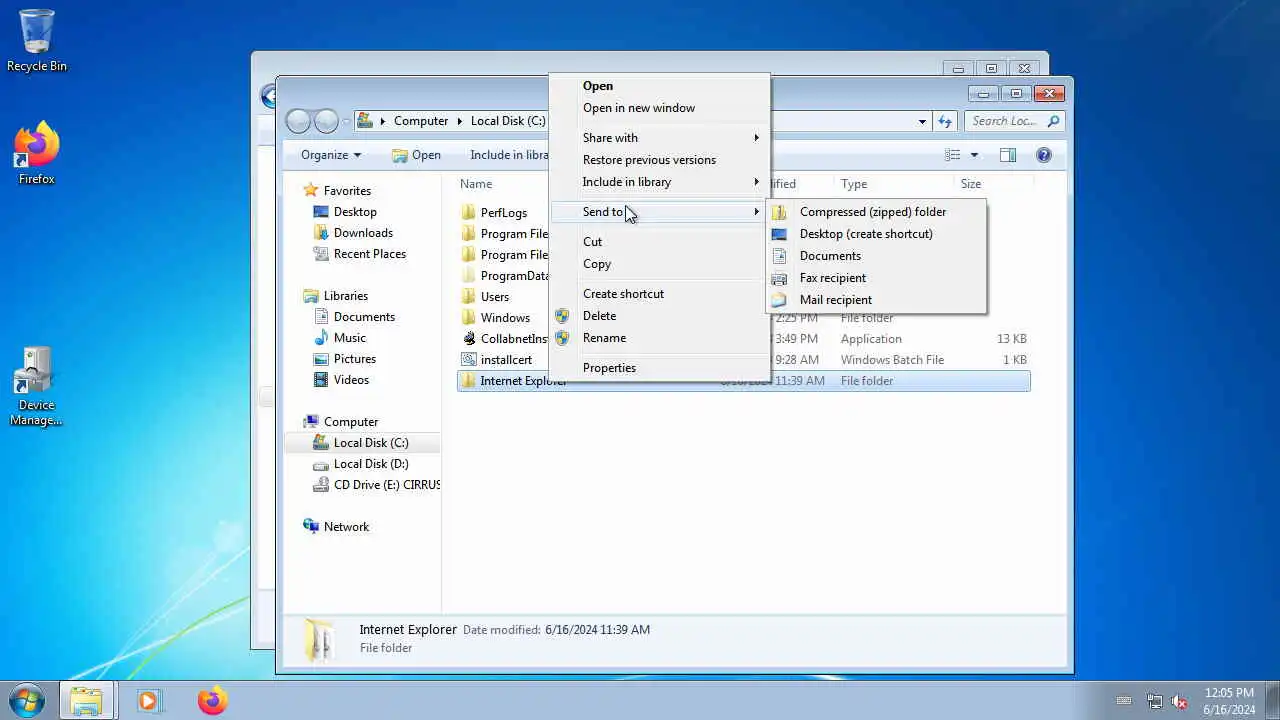
Task: Select Downloads under Favorites
Action: click(x=353, y=233)
